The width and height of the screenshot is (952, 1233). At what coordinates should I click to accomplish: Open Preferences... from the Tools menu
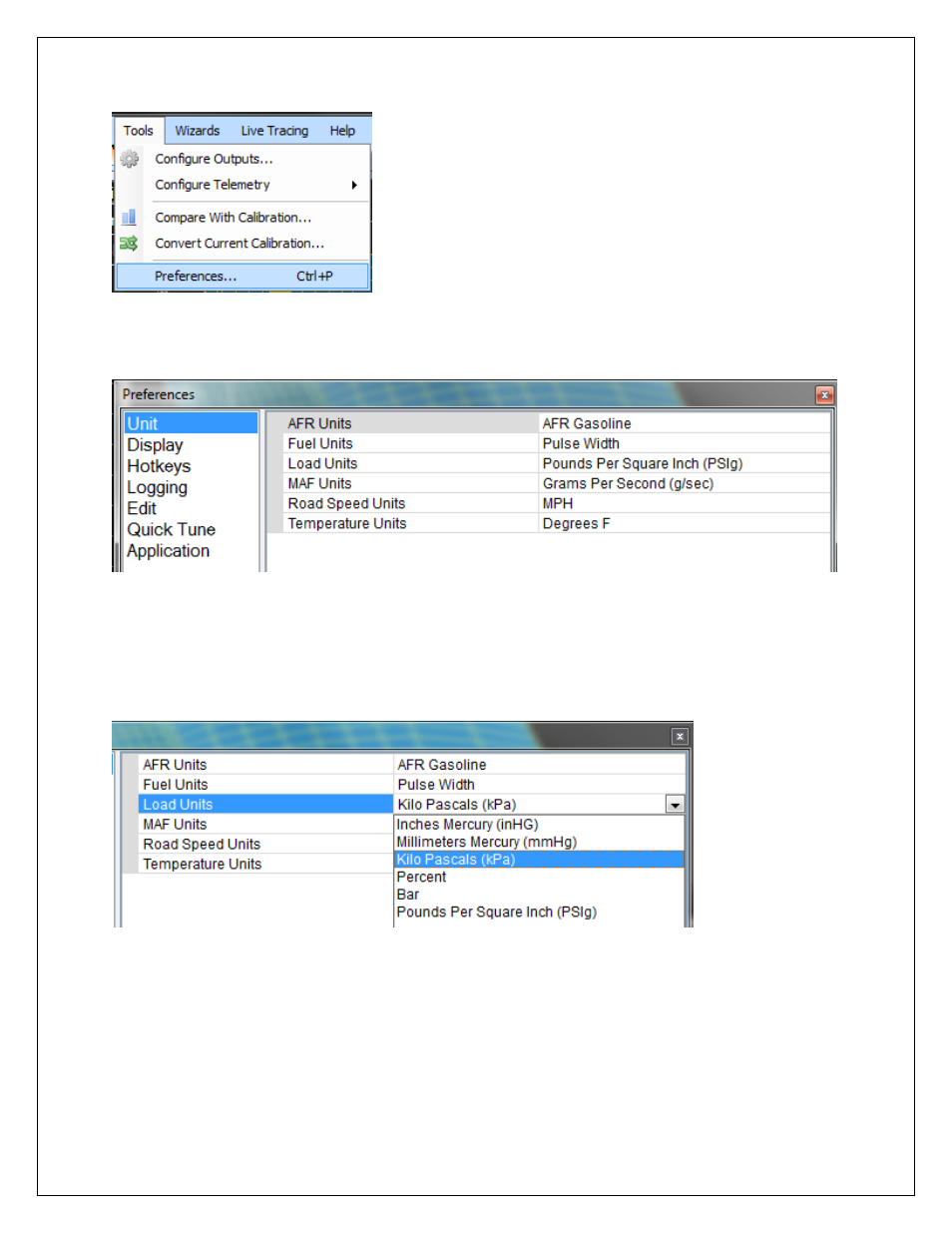(242, 276)
